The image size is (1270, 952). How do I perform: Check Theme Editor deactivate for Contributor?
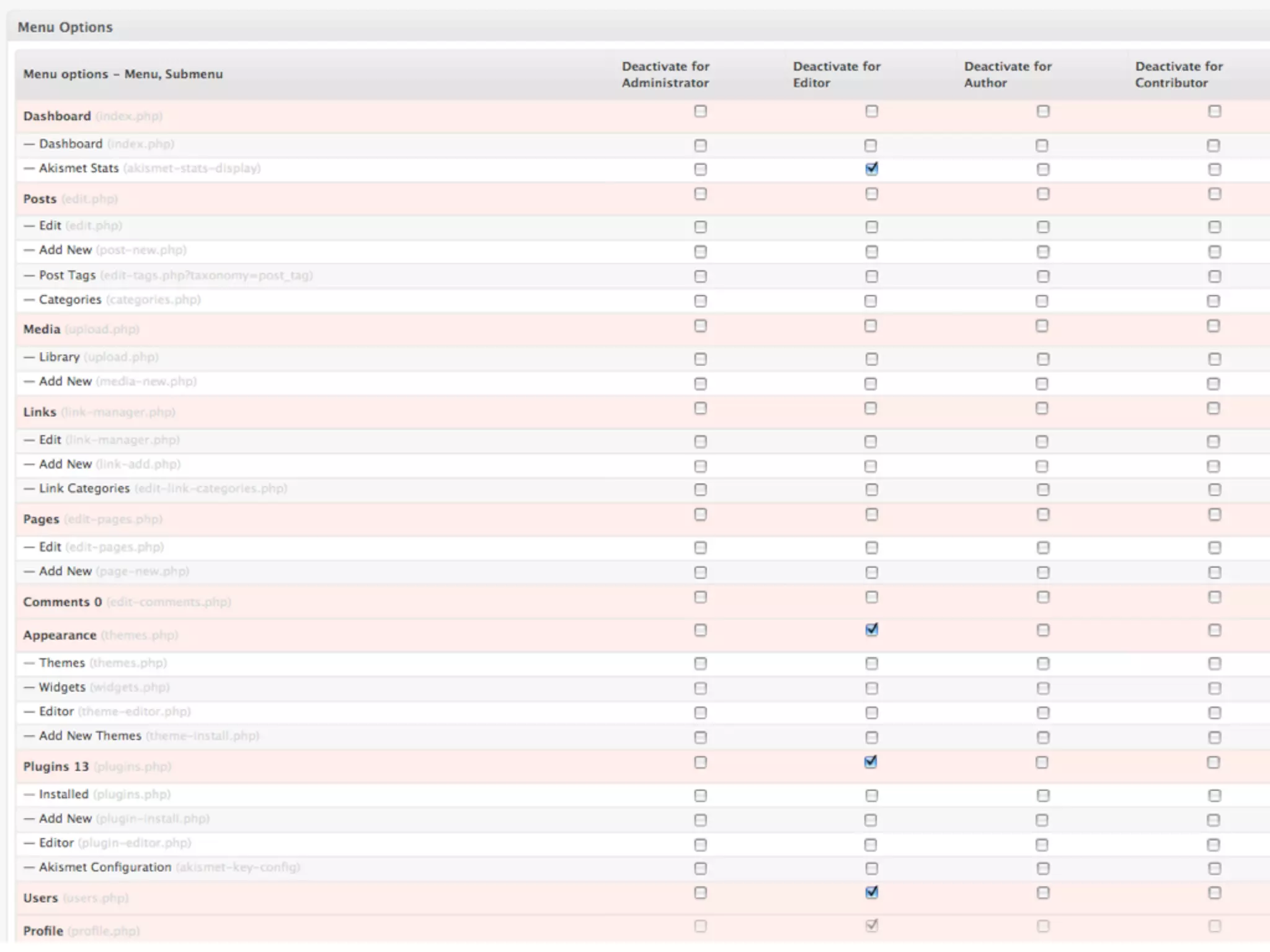point(1214,713)
